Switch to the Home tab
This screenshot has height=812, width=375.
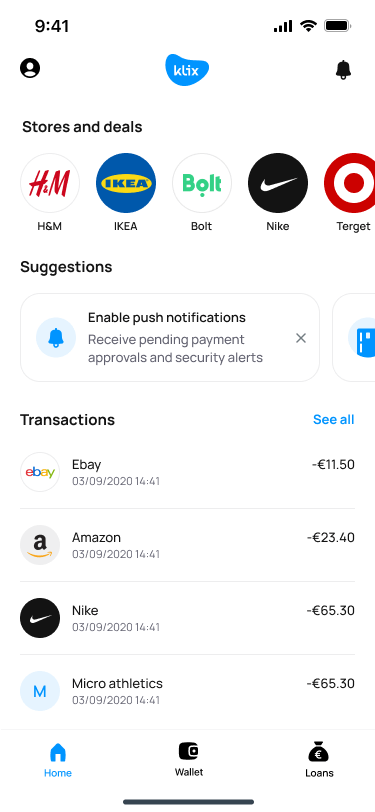pyautogui.click(x=58, y=760)
